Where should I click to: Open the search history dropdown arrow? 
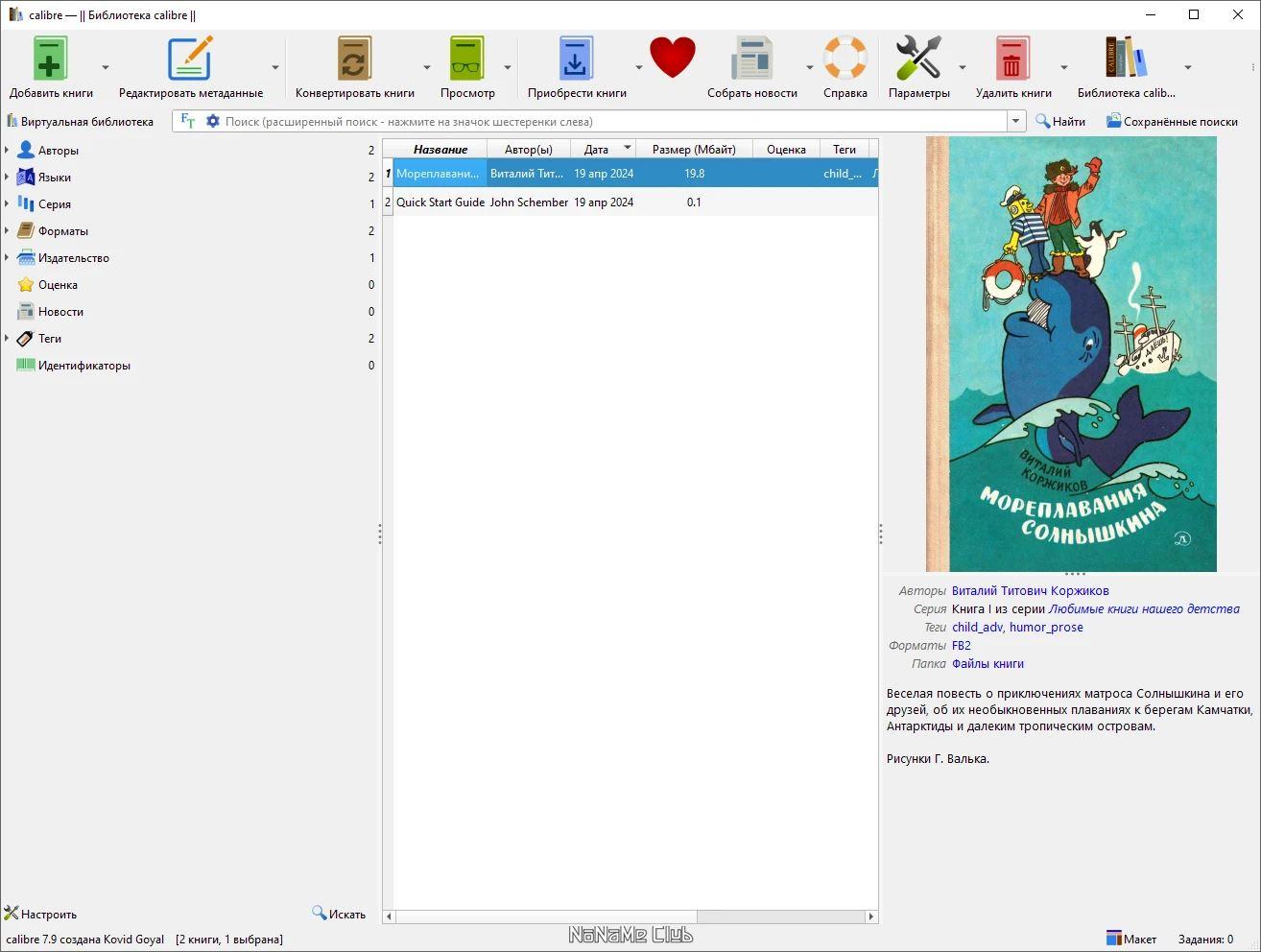[1015, 121]
